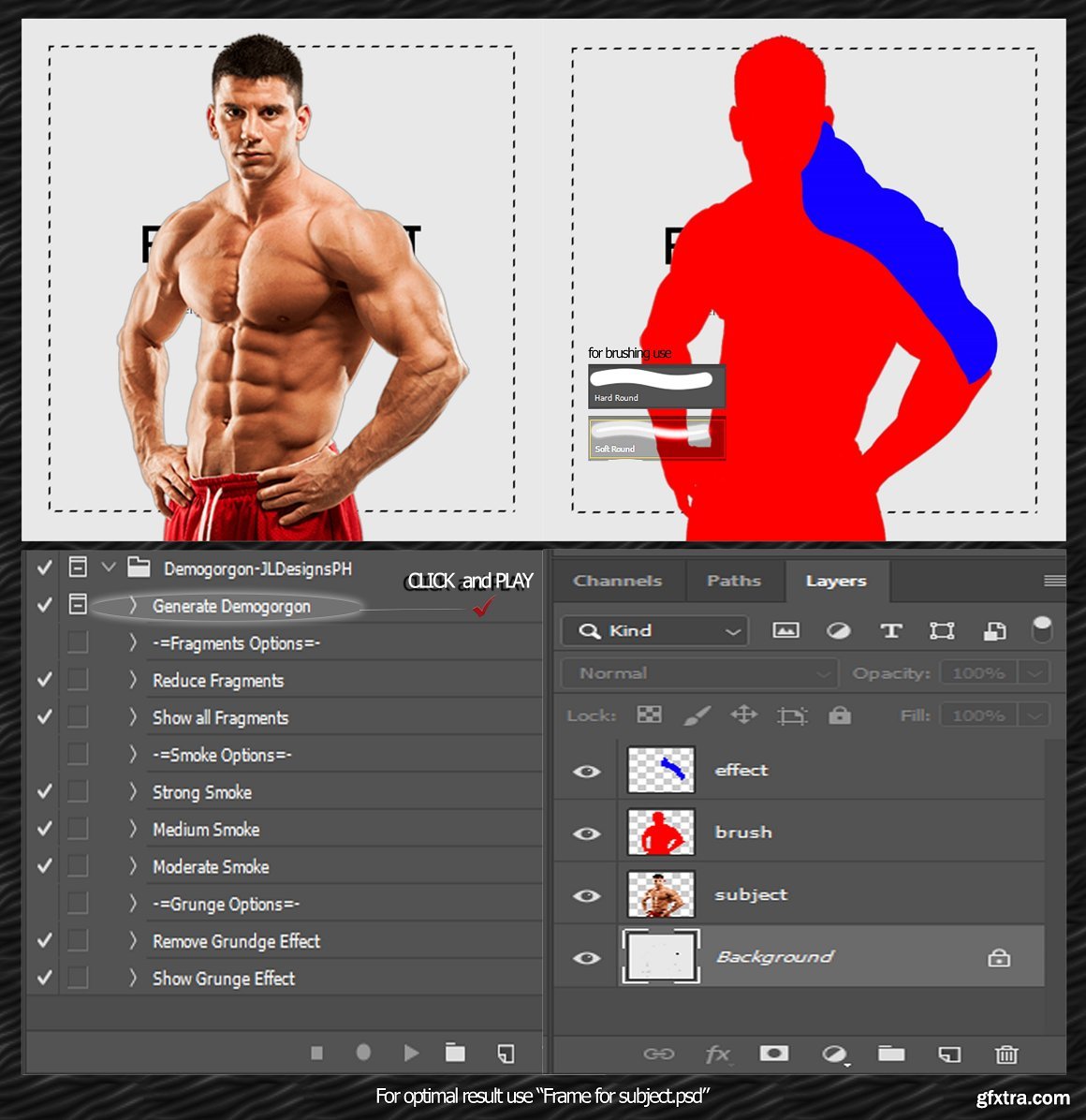Select the Reduce Fragments action

[x=218, y=681]
